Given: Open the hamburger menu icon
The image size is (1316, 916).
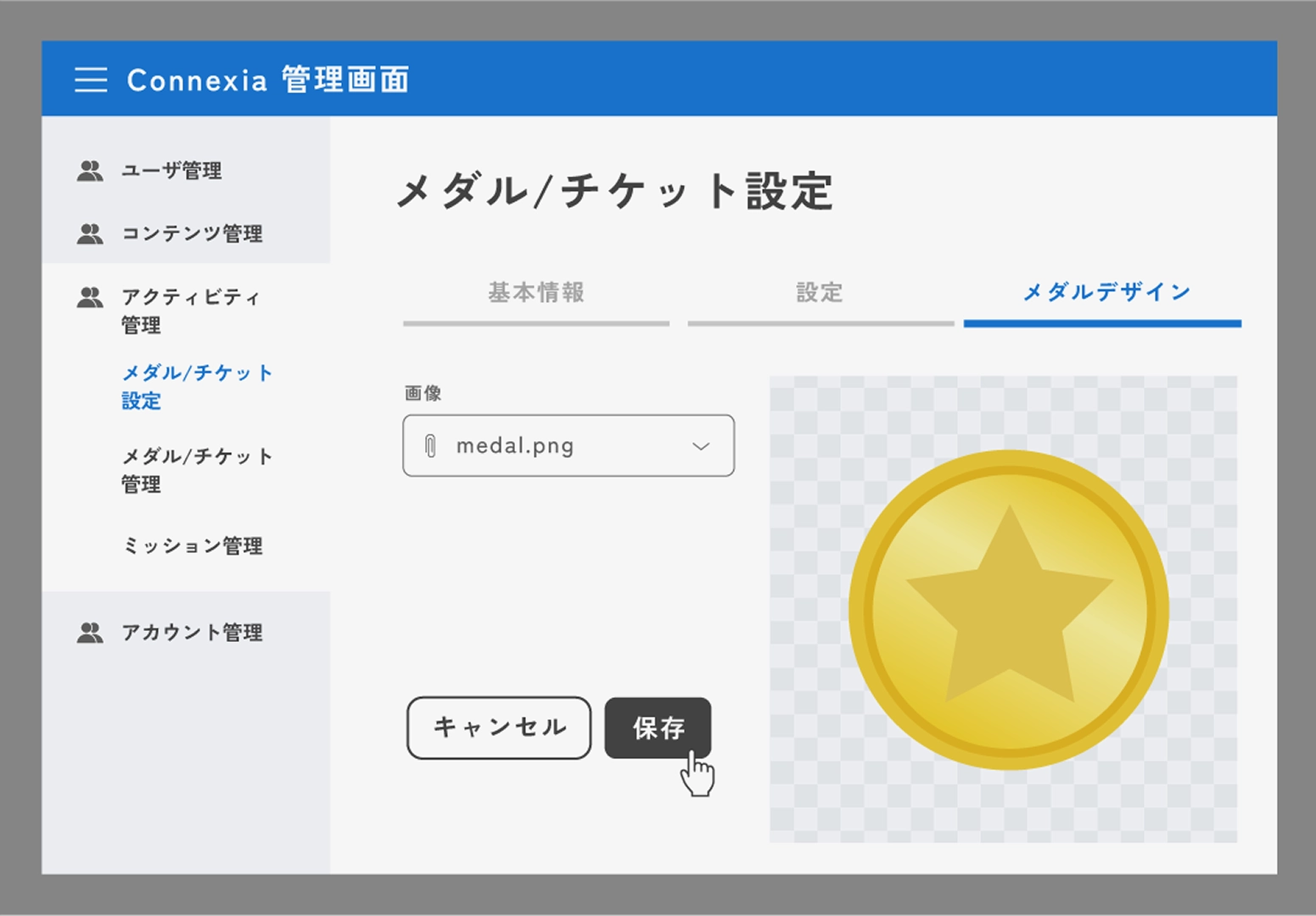Looking at the screenshot, I should click(91, 80).
